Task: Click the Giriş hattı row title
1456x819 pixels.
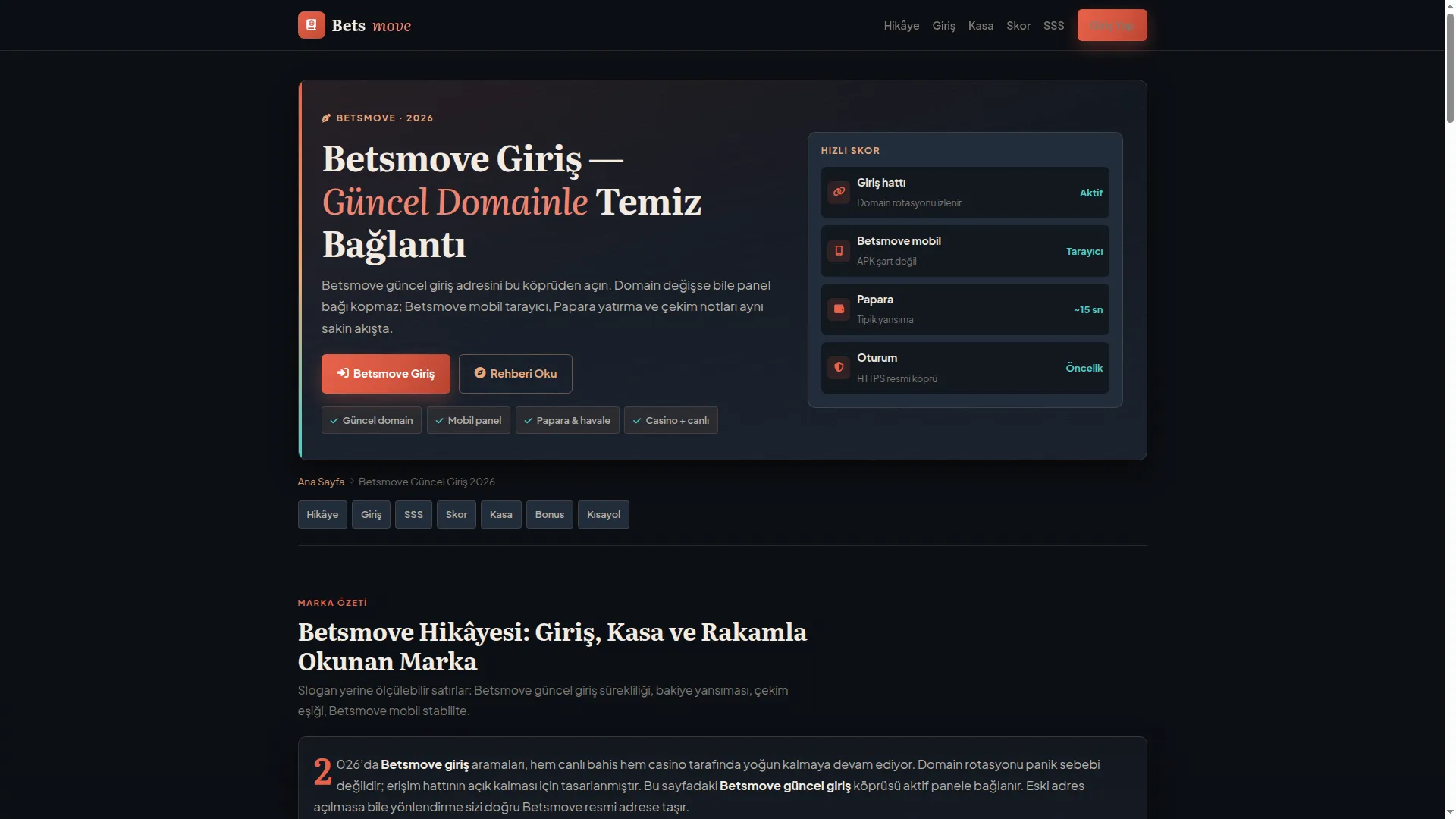Action: point(881,183)
